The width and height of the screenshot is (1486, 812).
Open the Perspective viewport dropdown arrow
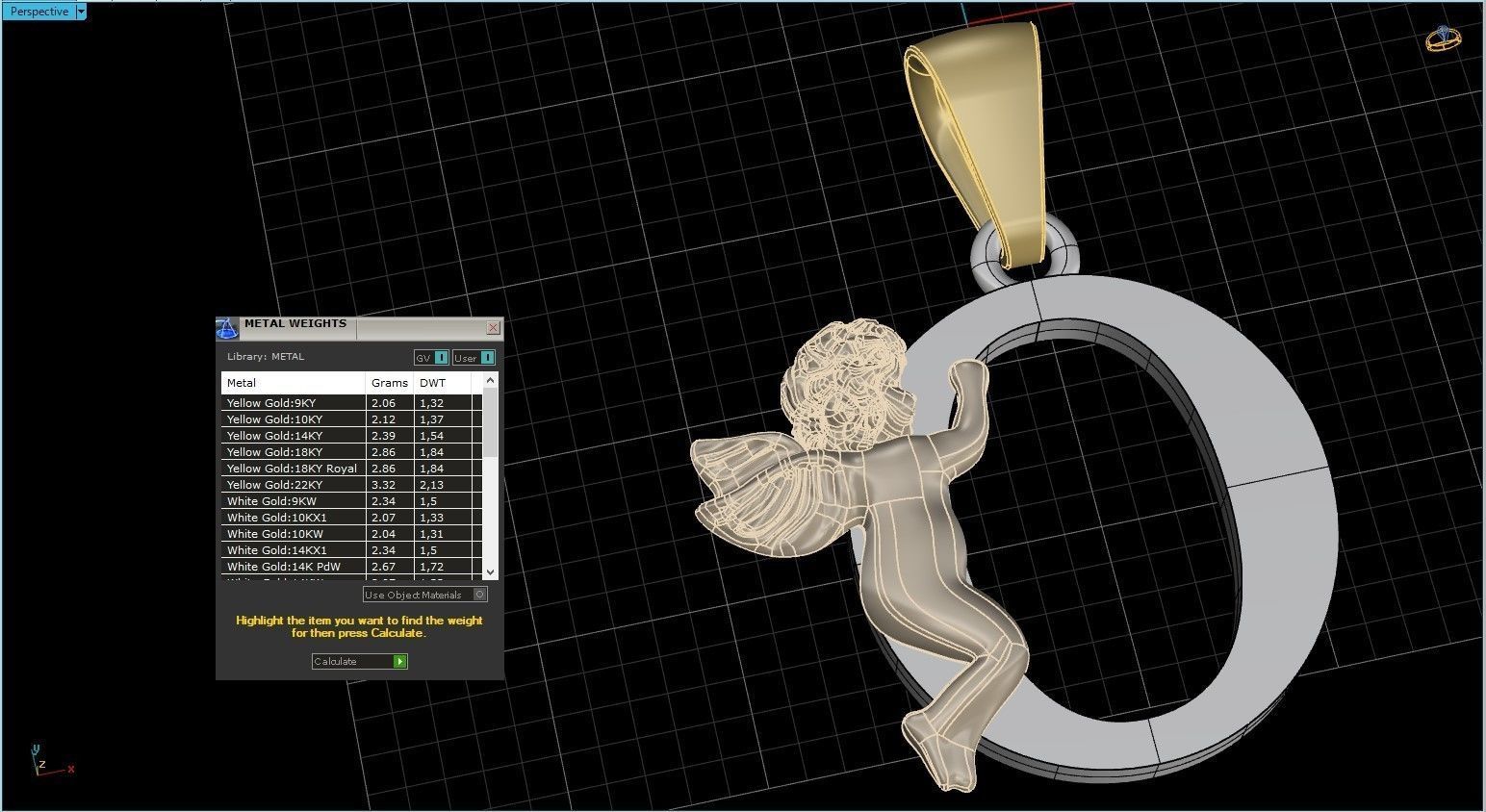tap(81, 11)
